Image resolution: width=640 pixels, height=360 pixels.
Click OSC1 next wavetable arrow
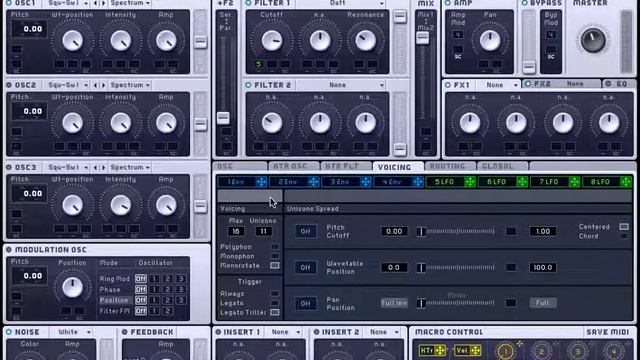(103, 3)
